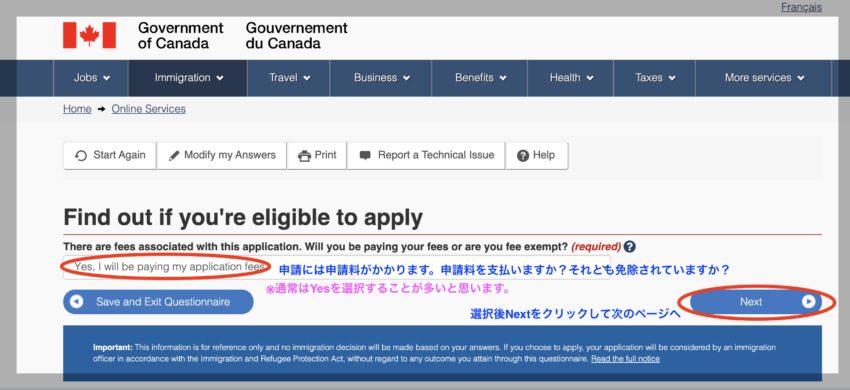
Task: Click the Start Again refresh icon
Action: (x=81, y=156)
